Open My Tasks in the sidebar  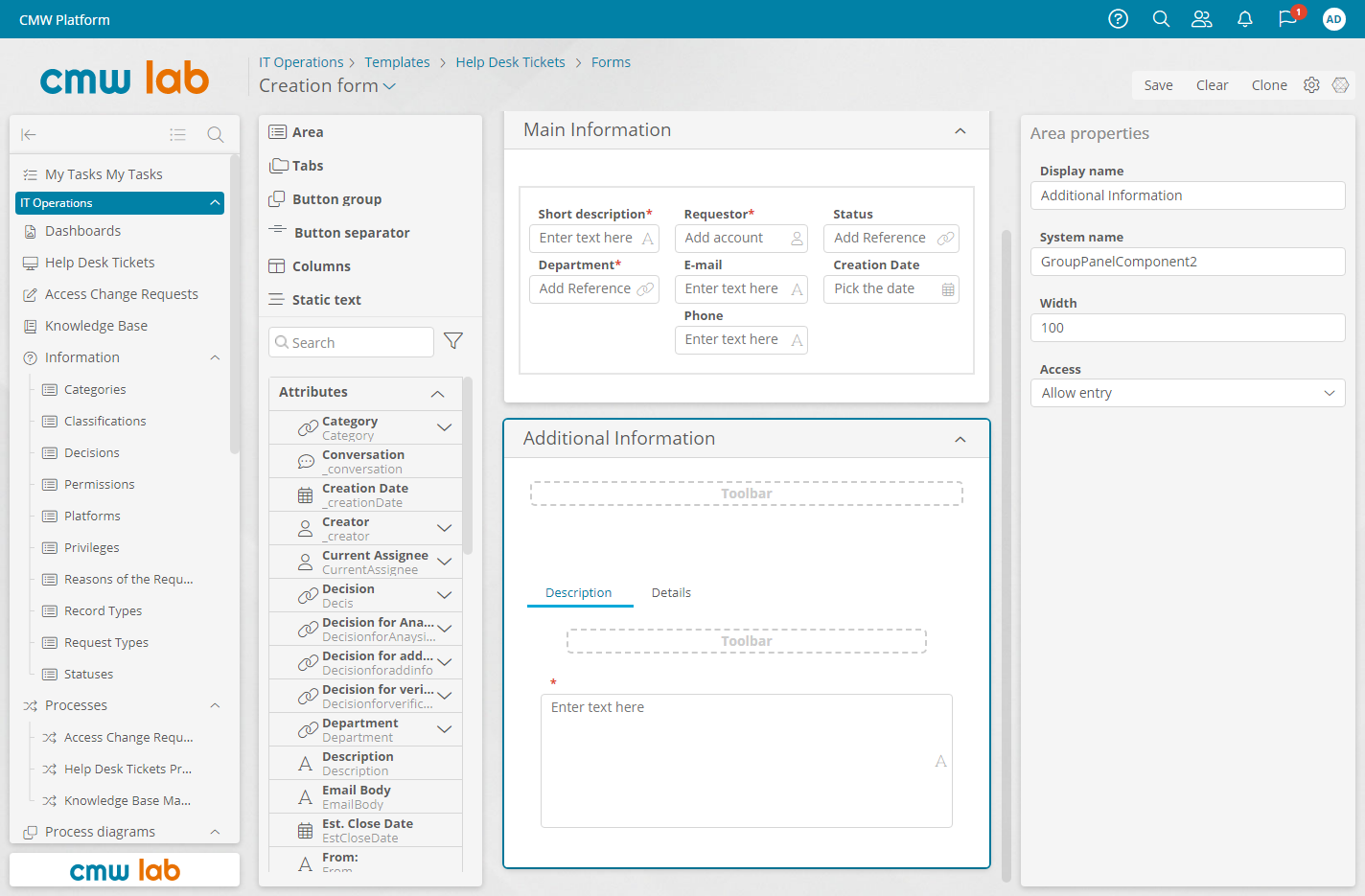(104, 174)
